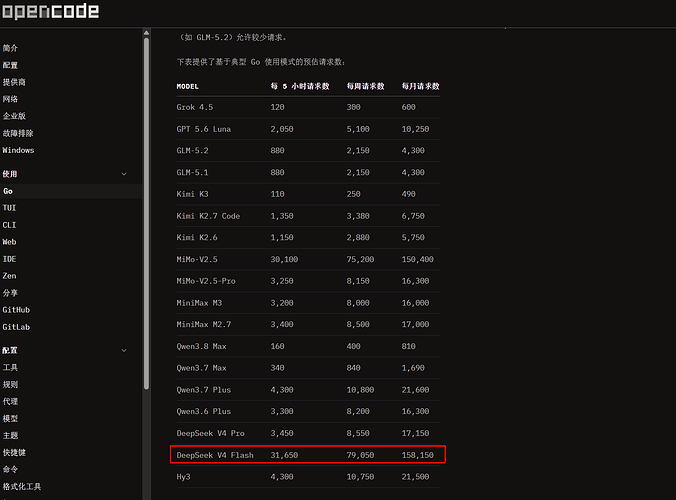Click the GPT 5.6 Luna model cell
The image size is (676, 500).
point(203,129)
